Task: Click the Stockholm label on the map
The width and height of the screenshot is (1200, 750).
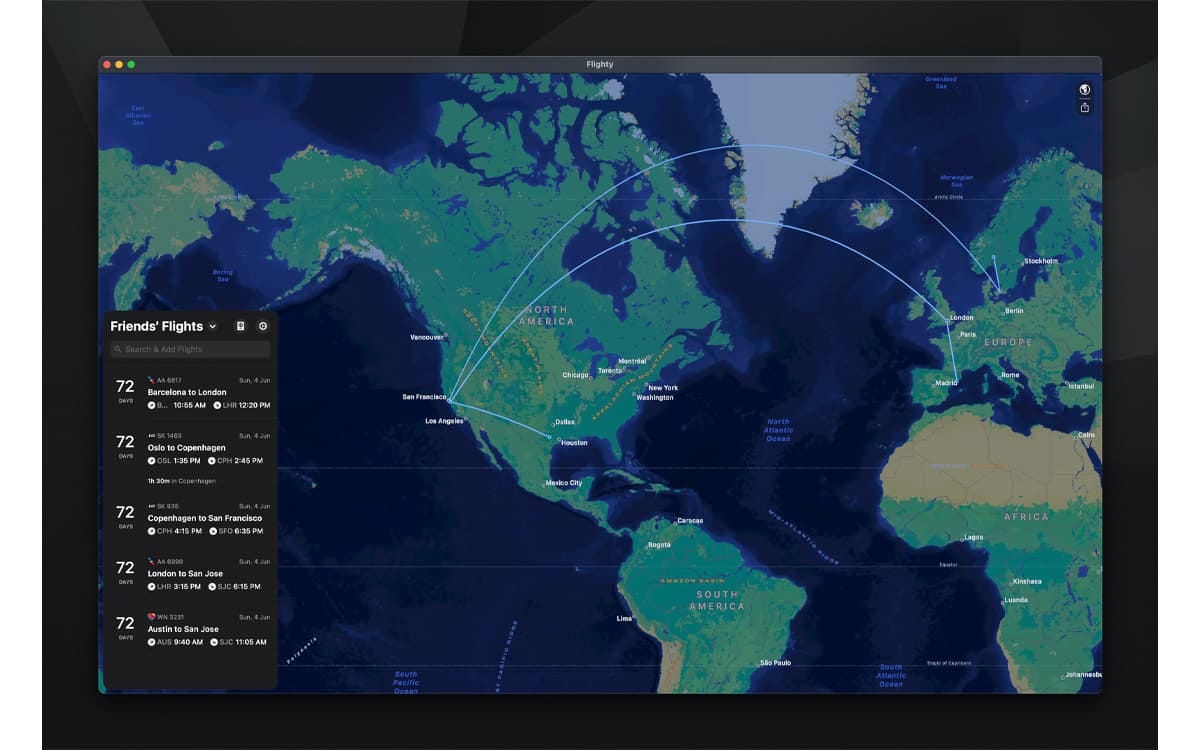Action: [x=1041, y=261]
